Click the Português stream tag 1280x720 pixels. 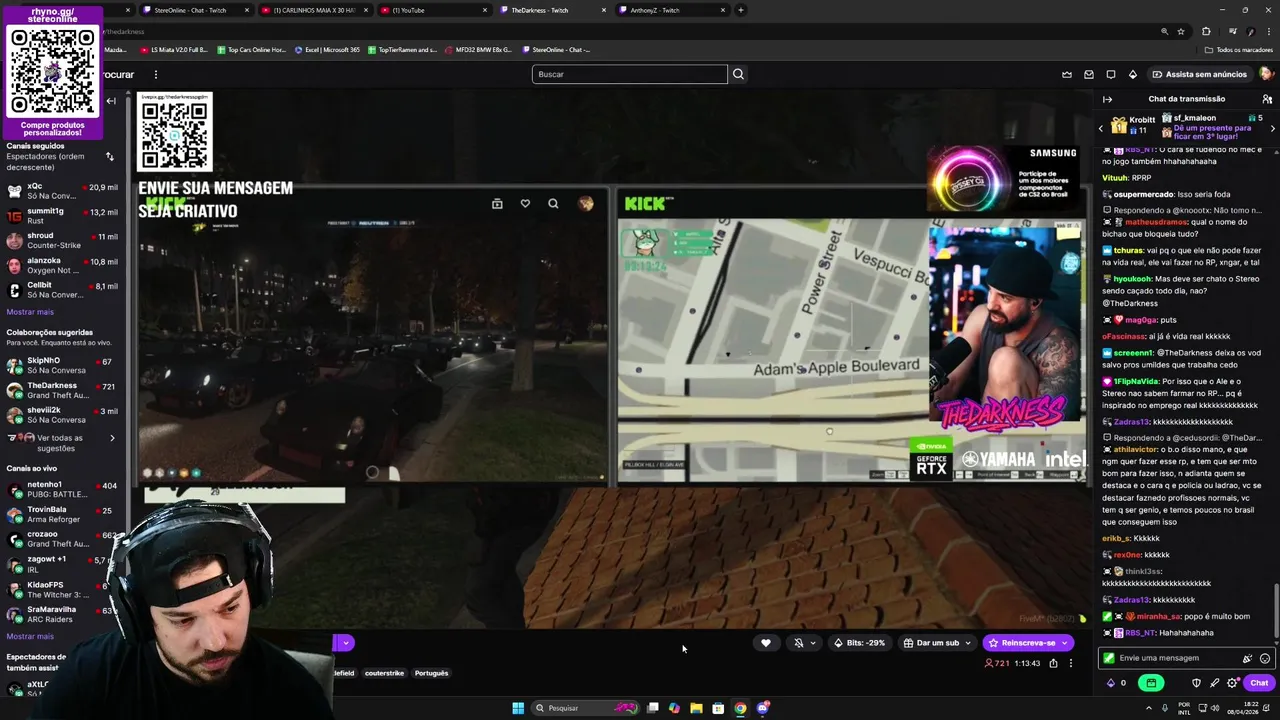click(431, 673)
